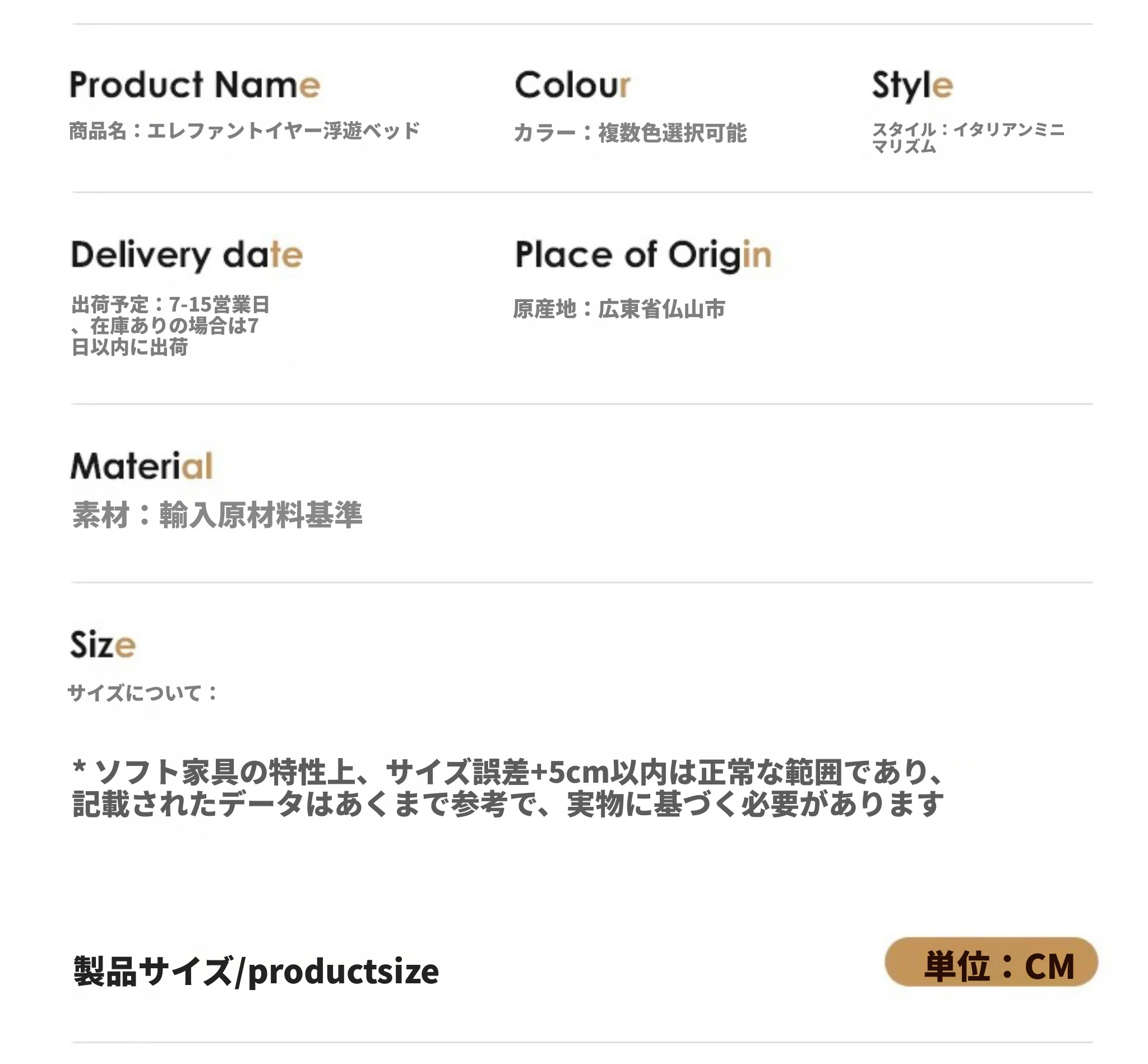Click the Product Name heading
Image resolution: width=1148 pixels, height=1064 pixels.
click(x=195, y=85)
